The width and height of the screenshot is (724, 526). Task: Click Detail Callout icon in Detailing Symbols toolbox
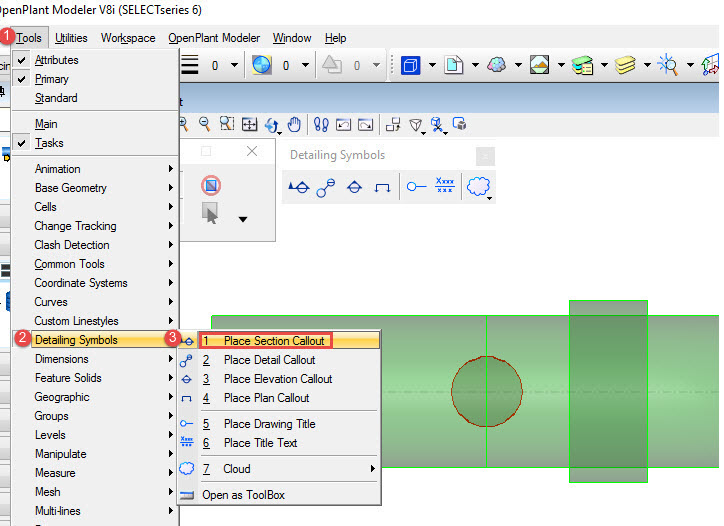[x=326, y=187]
